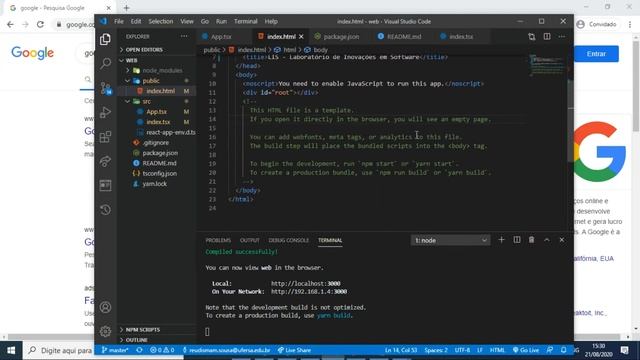Click Entrar button in Google window

pyautogui.click(x=596, y=54)
